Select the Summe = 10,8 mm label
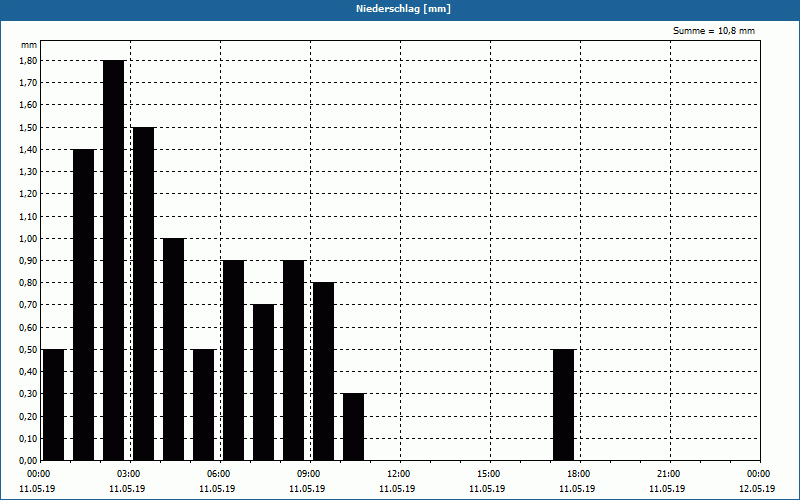 point(713,31)
